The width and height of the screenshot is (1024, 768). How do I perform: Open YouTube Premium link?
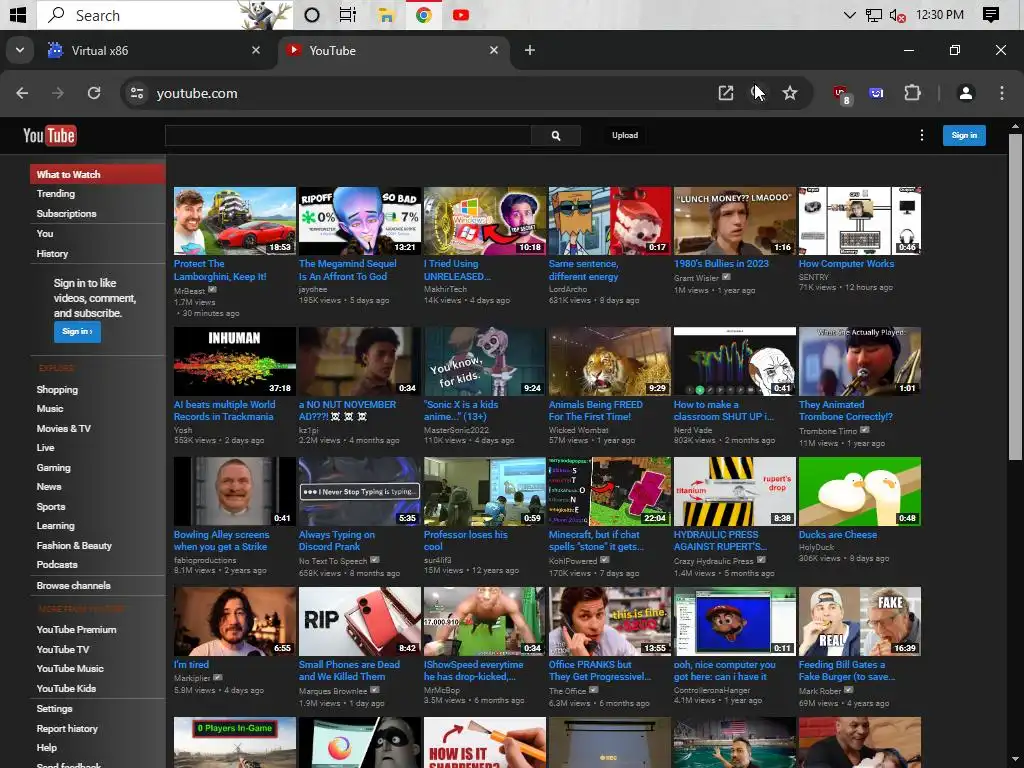point(76,630)
